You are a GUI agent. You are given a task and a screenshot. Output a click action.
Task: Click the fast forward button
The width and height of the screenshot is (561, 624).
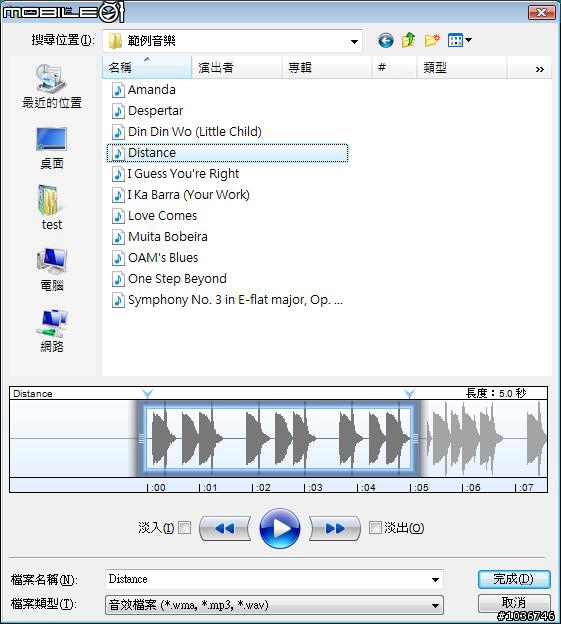[x=335, y=528]
